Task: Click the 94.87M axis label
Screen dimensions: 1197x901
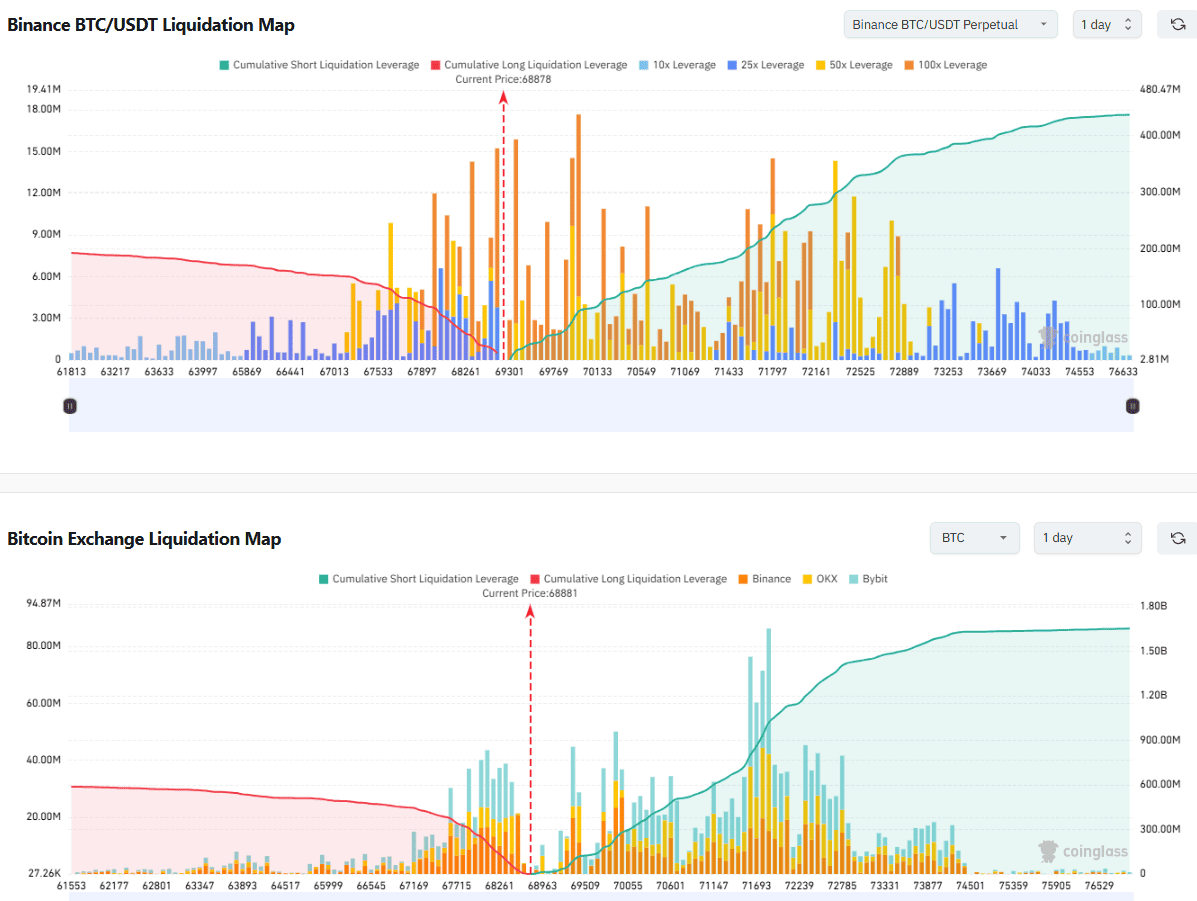Action: point(44,603)
